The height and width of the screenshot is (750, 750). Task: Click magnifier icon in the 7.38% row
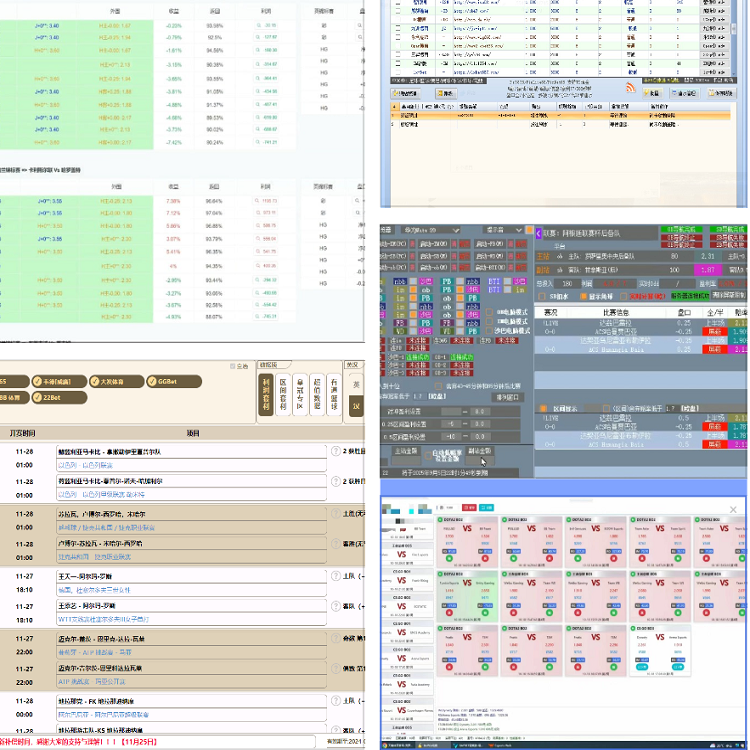point(257,201)
